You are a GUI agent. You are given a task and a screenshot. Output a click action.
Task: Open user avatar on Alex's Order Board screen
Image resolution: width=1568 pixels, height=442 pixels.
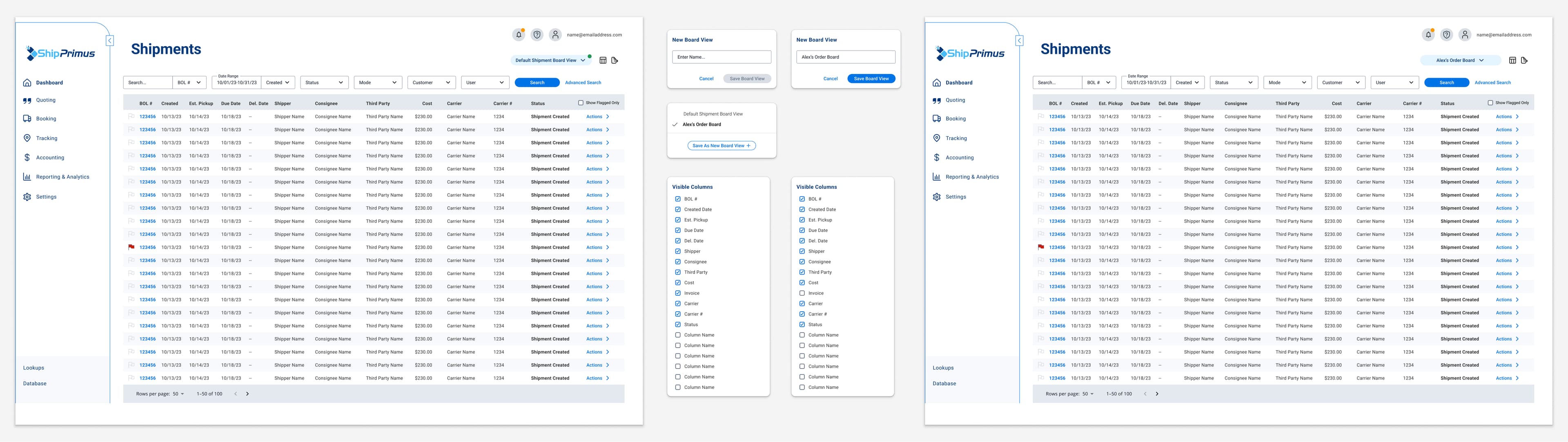click(1465, 35)
